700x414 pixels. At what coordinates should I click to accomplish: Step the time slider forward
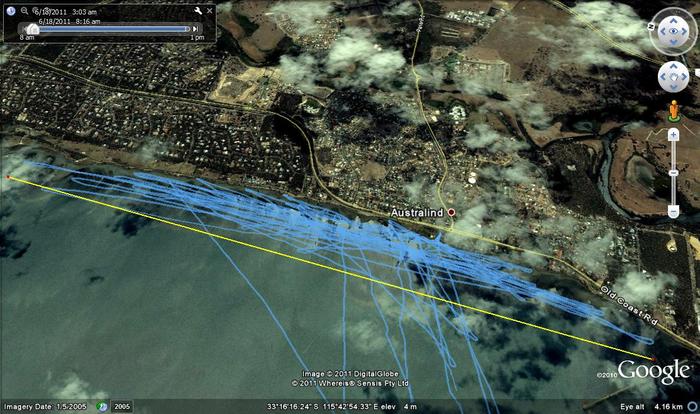click(x=195, y=29)
